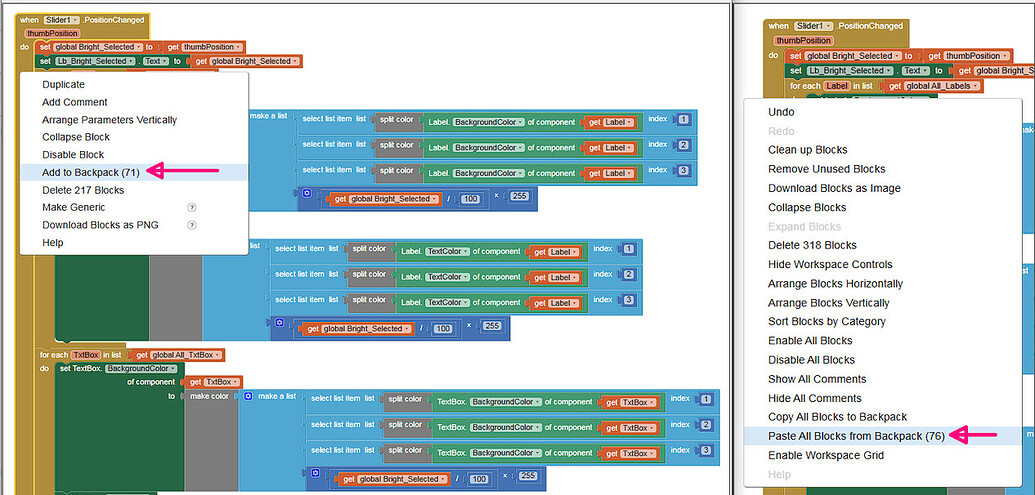Select Duplicate in the block context menu
Viewport: 1035px width, 495px height.
[x=63, y=84]
